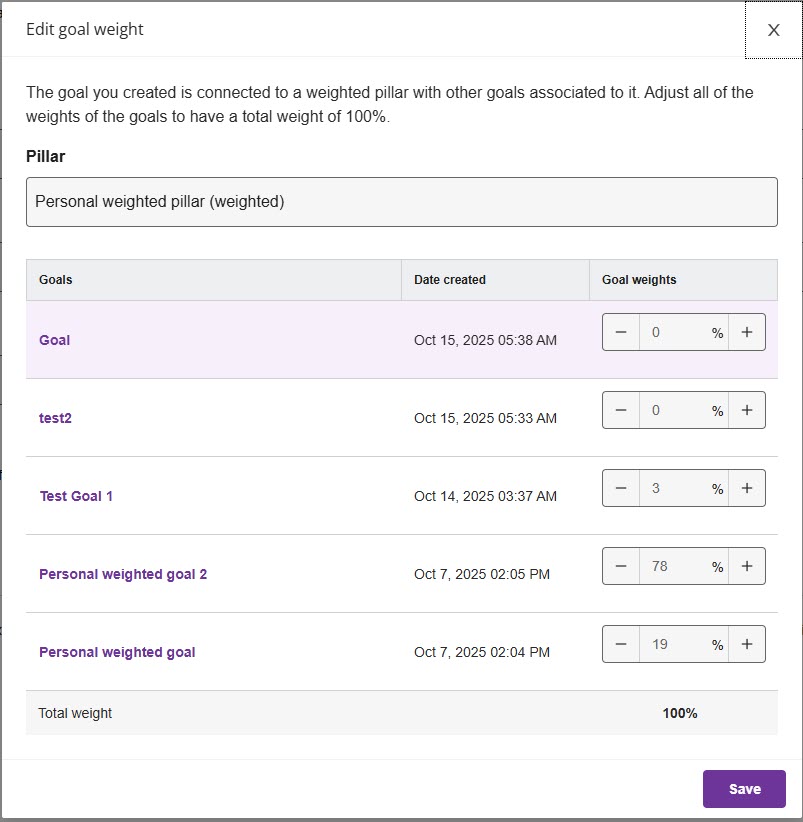Click minus button for test2 weight
Screen dimensions: 803x822
coord(621,411)
